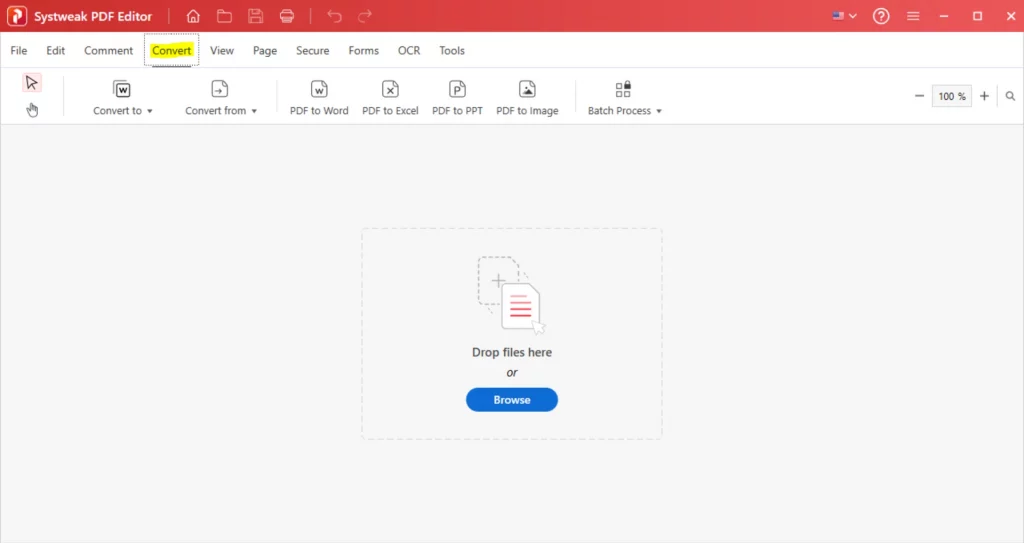The width and height of the screenshot is (1024, 543).
Task: Click the Home icon in title bar
Action: click(x=193, y=16)
